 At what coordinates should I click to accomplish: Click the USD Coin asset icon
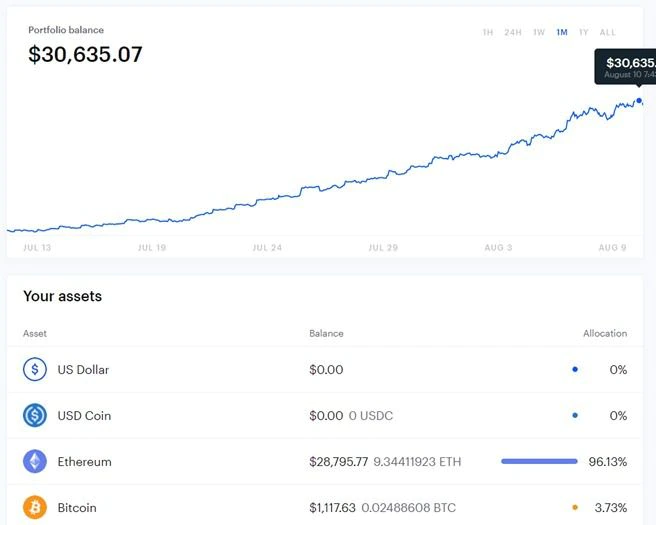point(35,416)
